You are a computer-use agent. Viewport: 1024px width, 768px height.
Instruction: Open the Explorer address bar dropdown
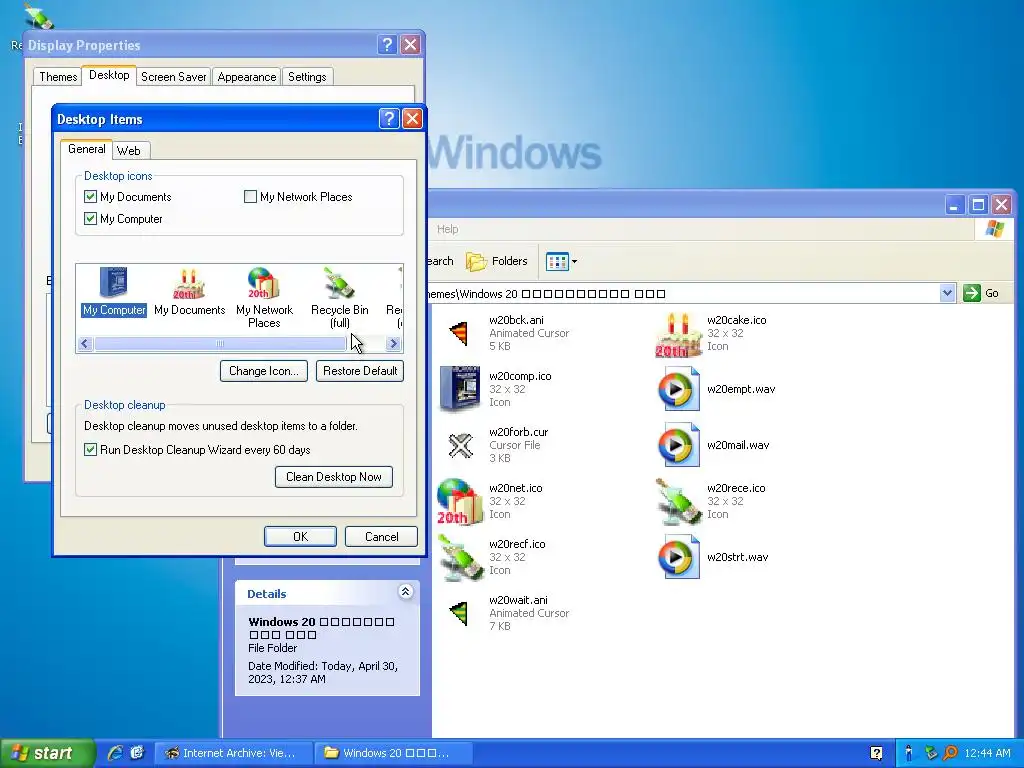[x=948, y=293]
